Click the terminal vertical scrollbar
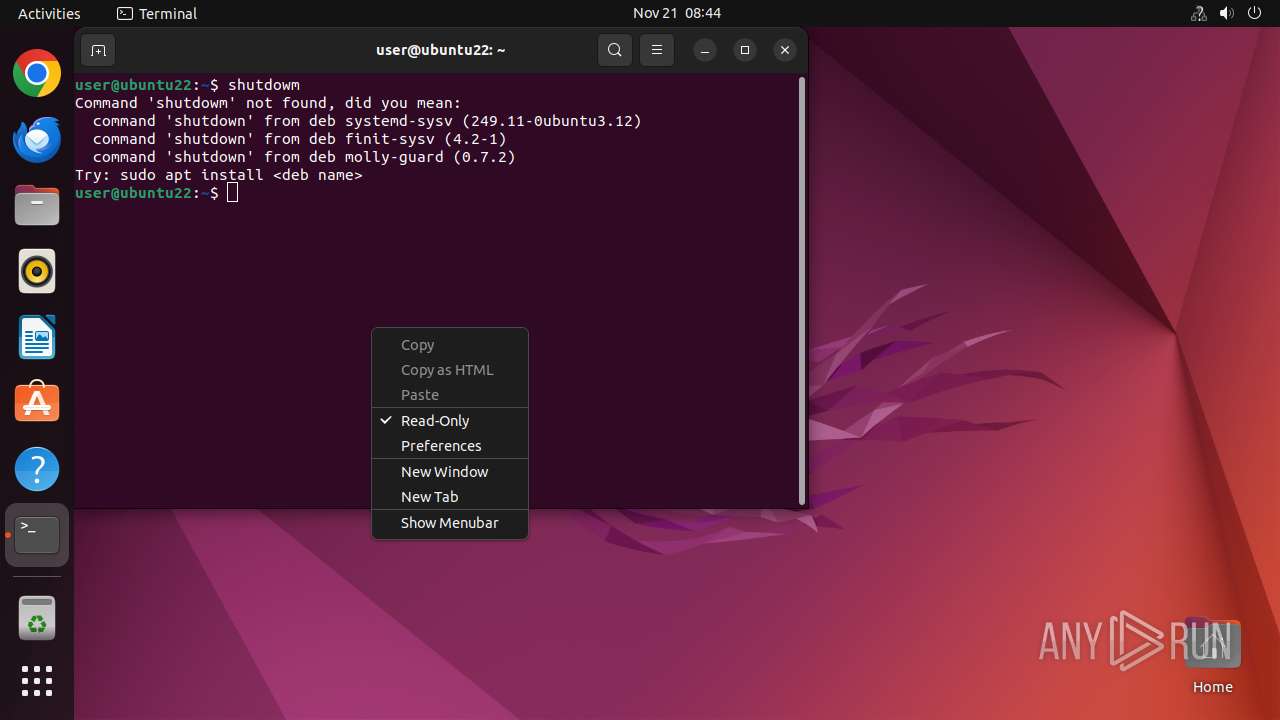 pos(802,290)
